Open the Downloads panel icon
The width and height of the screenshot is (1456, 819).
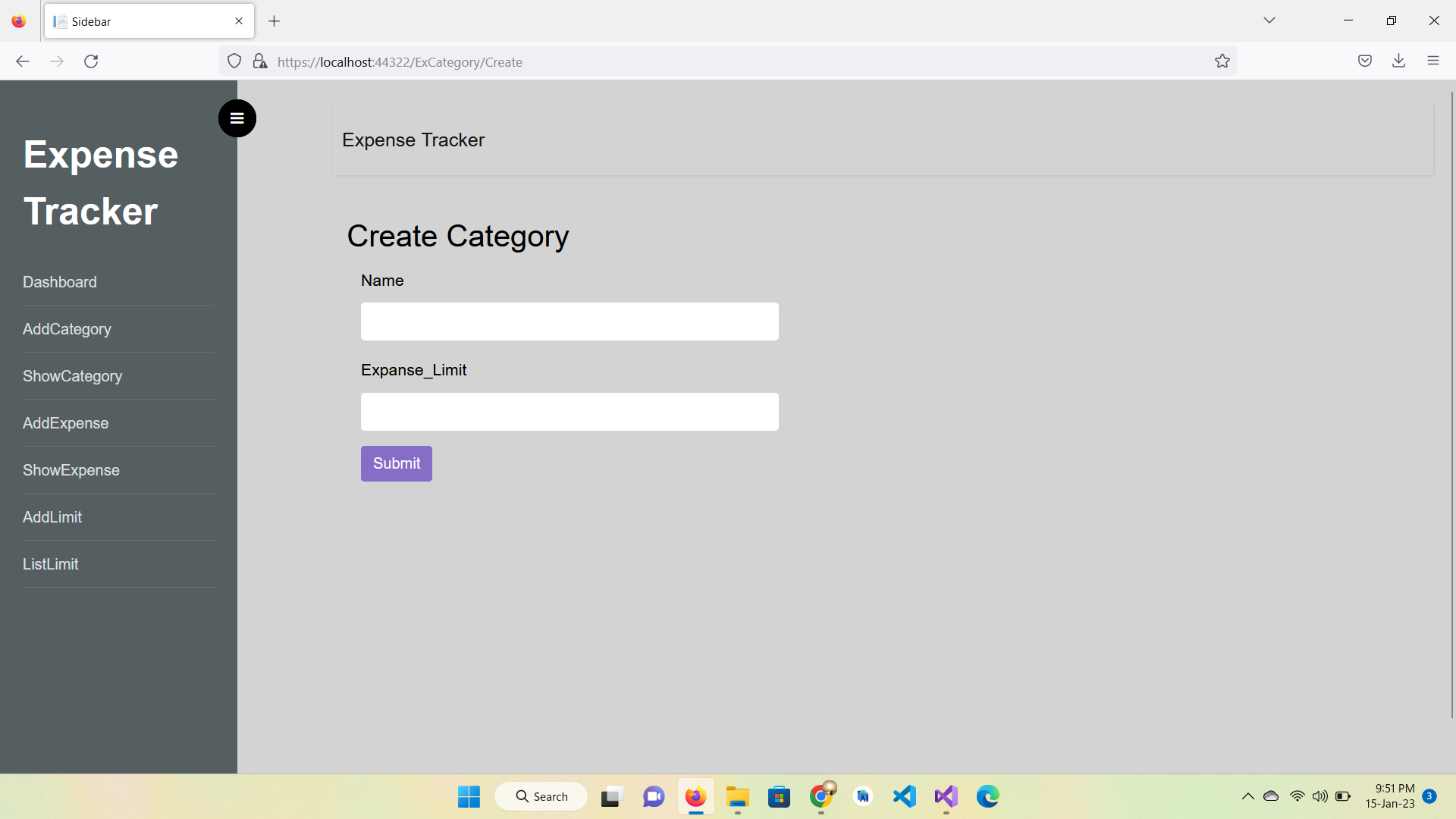point(1399,61)
